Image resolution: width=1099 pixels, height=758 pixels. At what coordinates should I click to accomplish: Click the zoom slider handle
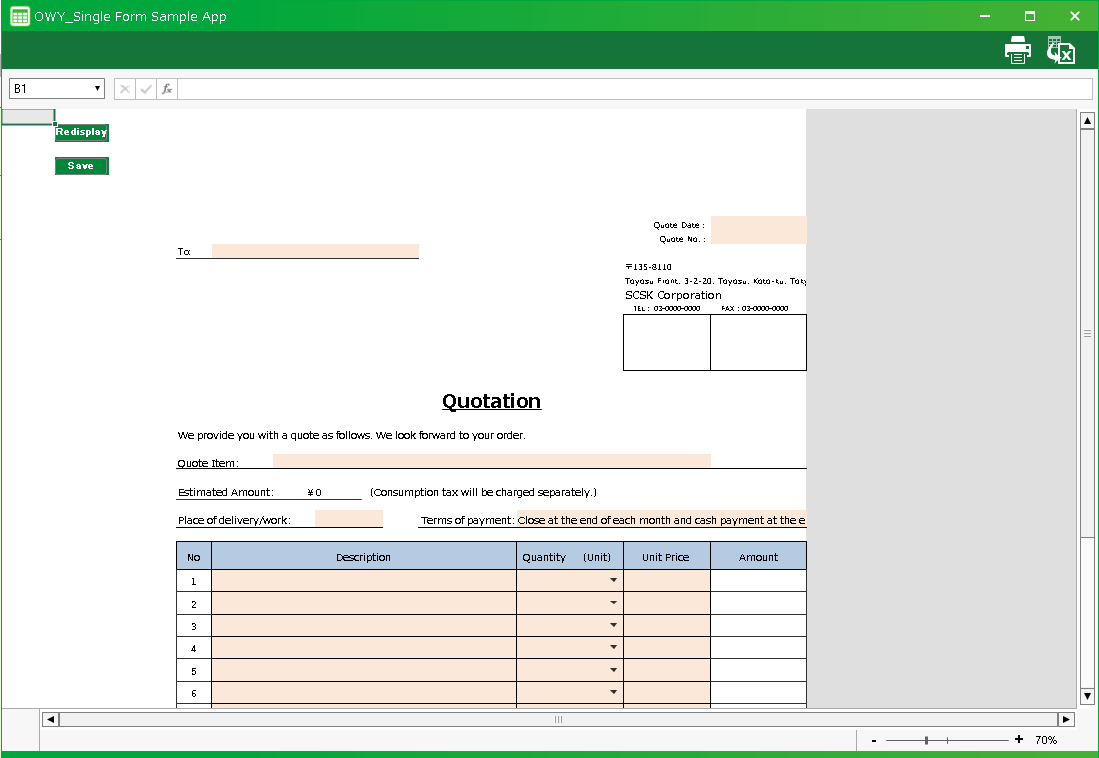[x=927, y=740]
